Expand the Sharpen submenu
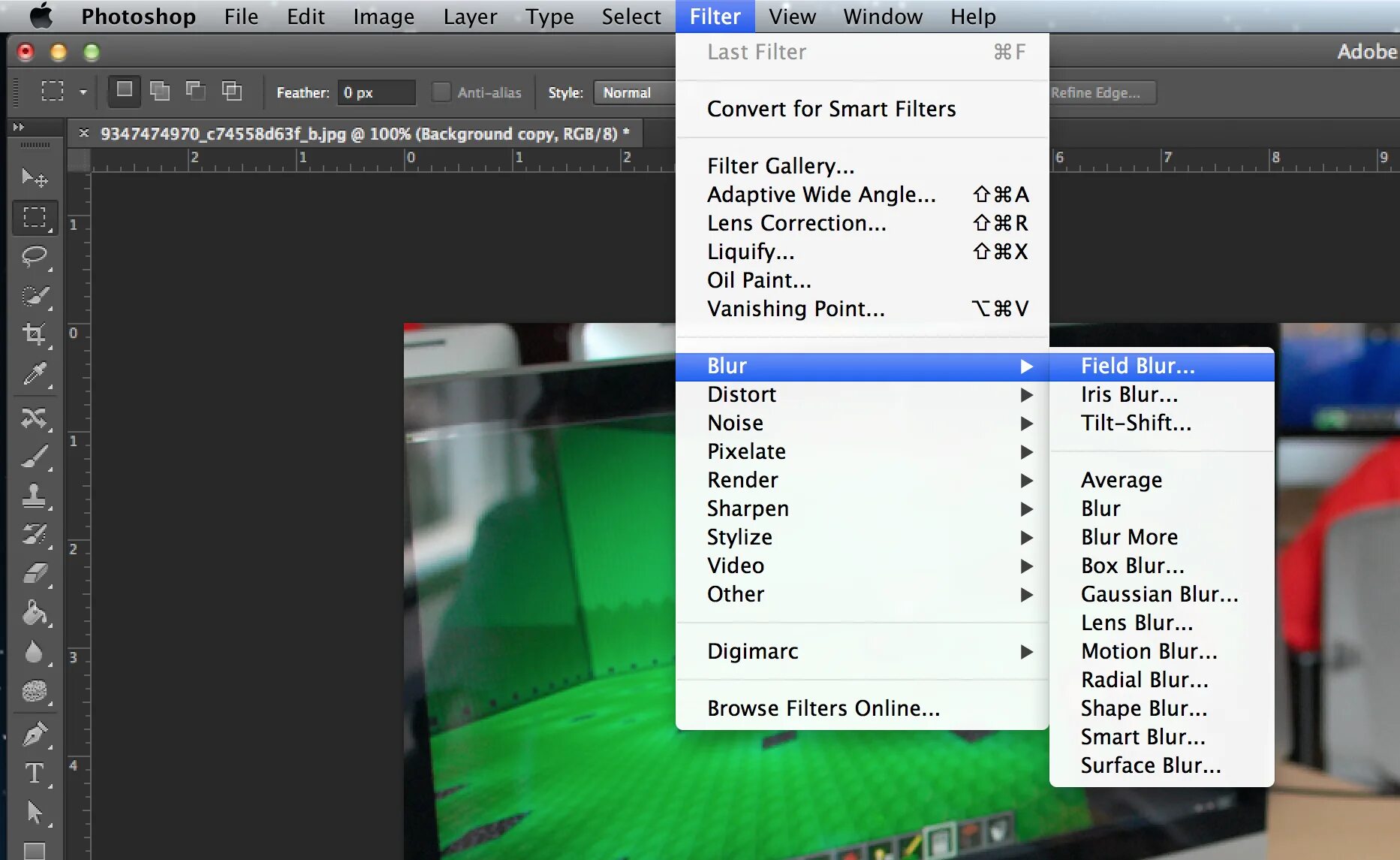The width and height of the screenshot is (1400, 860). pos(862,508)
